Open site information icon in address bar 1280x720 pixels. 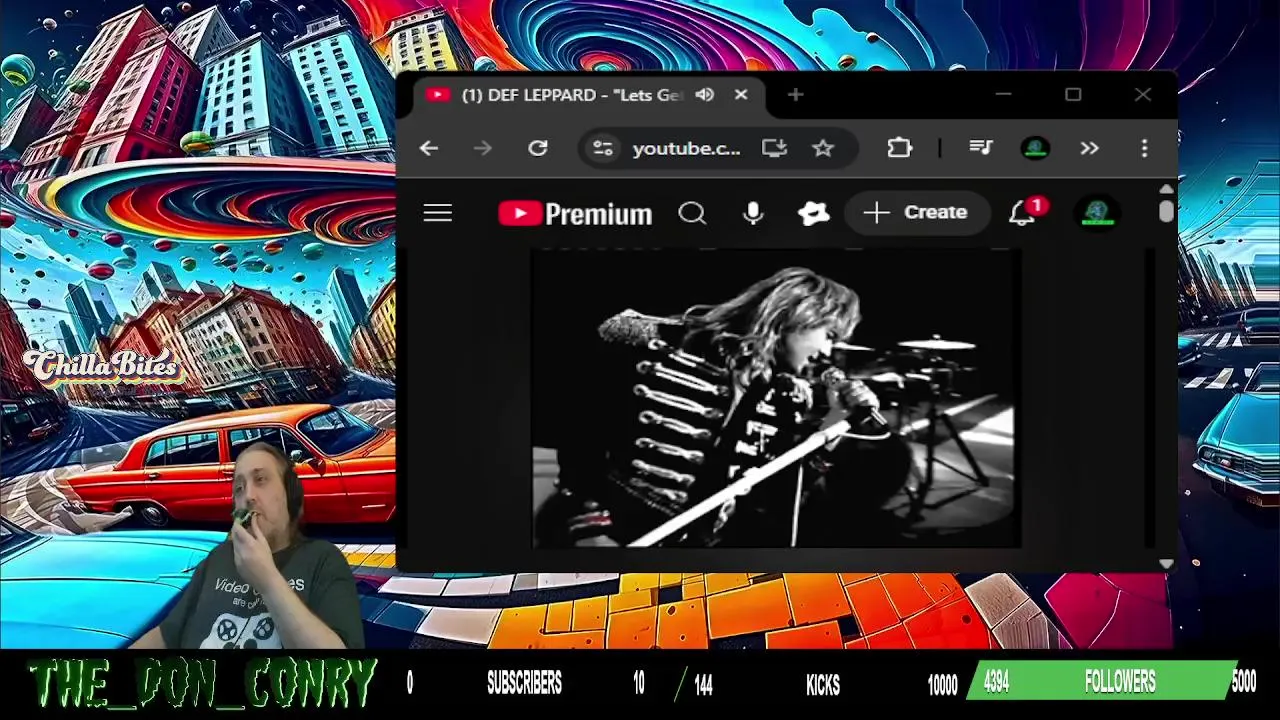pyautogui.click(x=602, y=148)
